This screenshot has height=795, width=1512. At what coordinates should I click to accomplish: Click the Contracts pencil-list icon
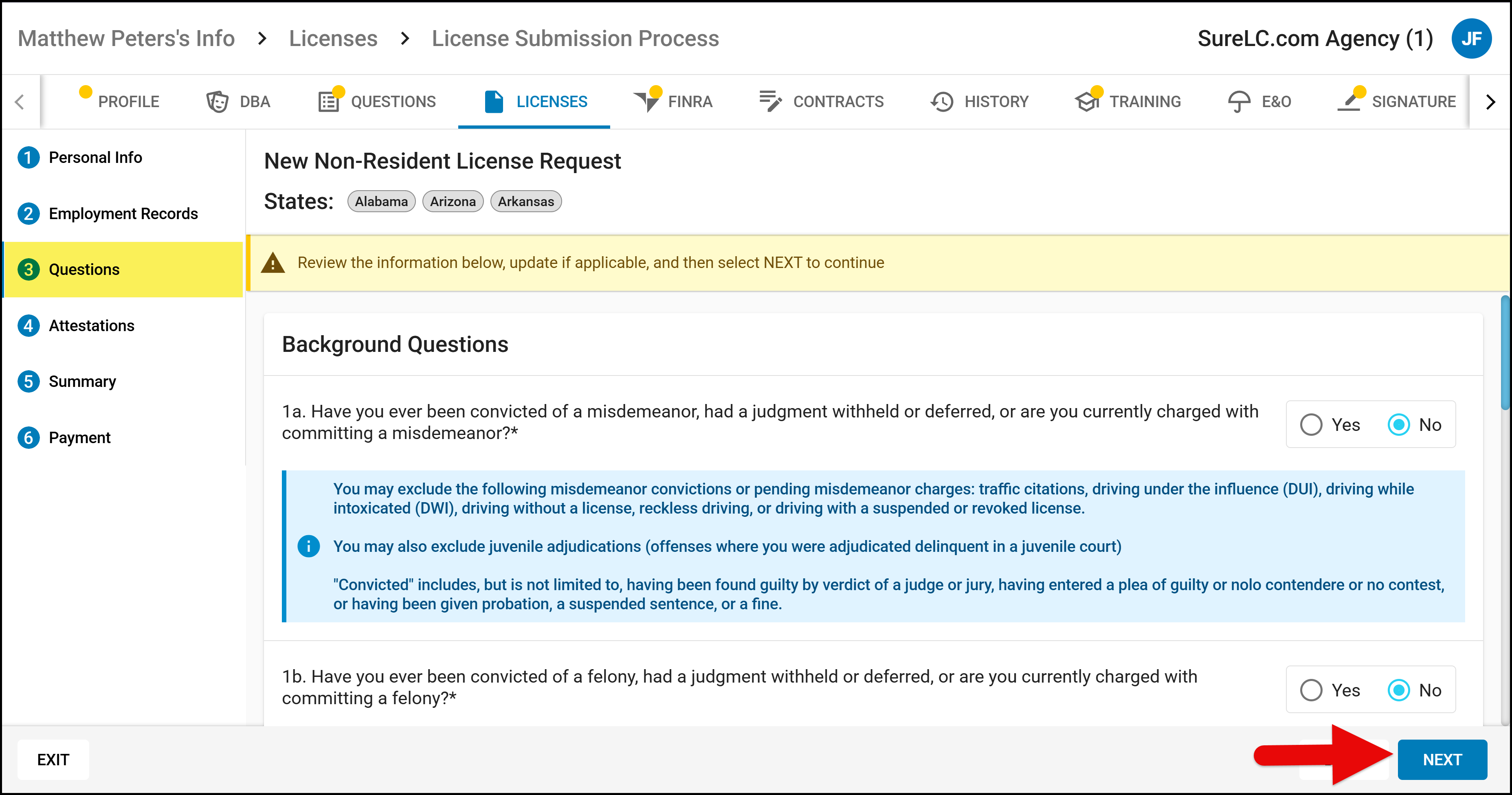(770, 101)
